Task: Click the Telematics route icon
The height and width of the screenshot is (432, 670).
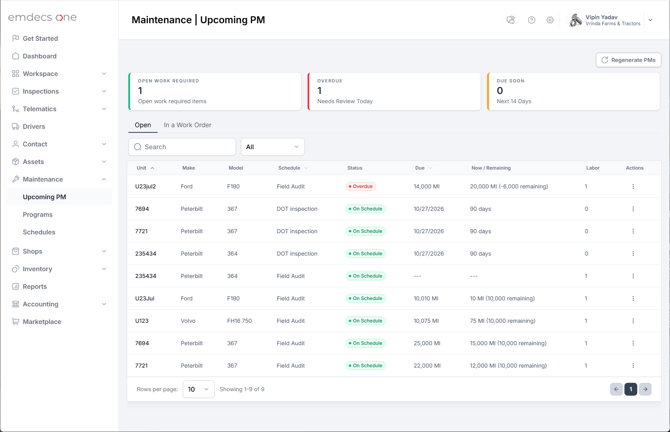Action: (15, 109)
